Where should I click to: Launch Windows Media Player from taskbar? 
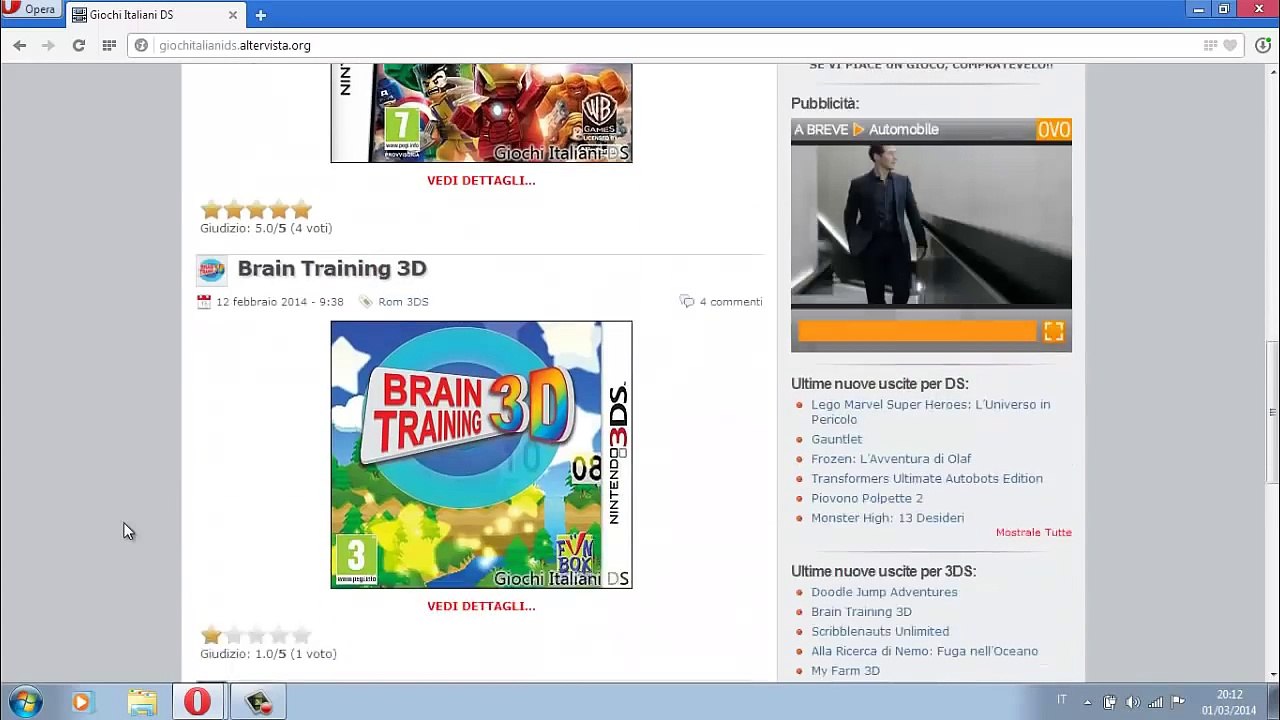point(81,702)
